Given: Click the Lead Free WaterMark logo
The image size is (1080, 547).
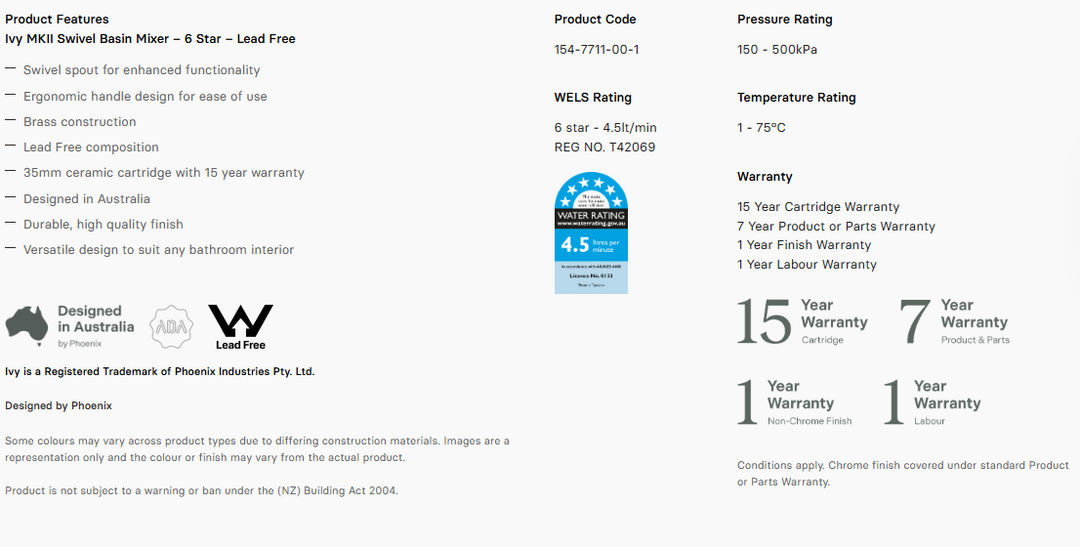Looking at the screenshot, I should [x=240, y=327].
